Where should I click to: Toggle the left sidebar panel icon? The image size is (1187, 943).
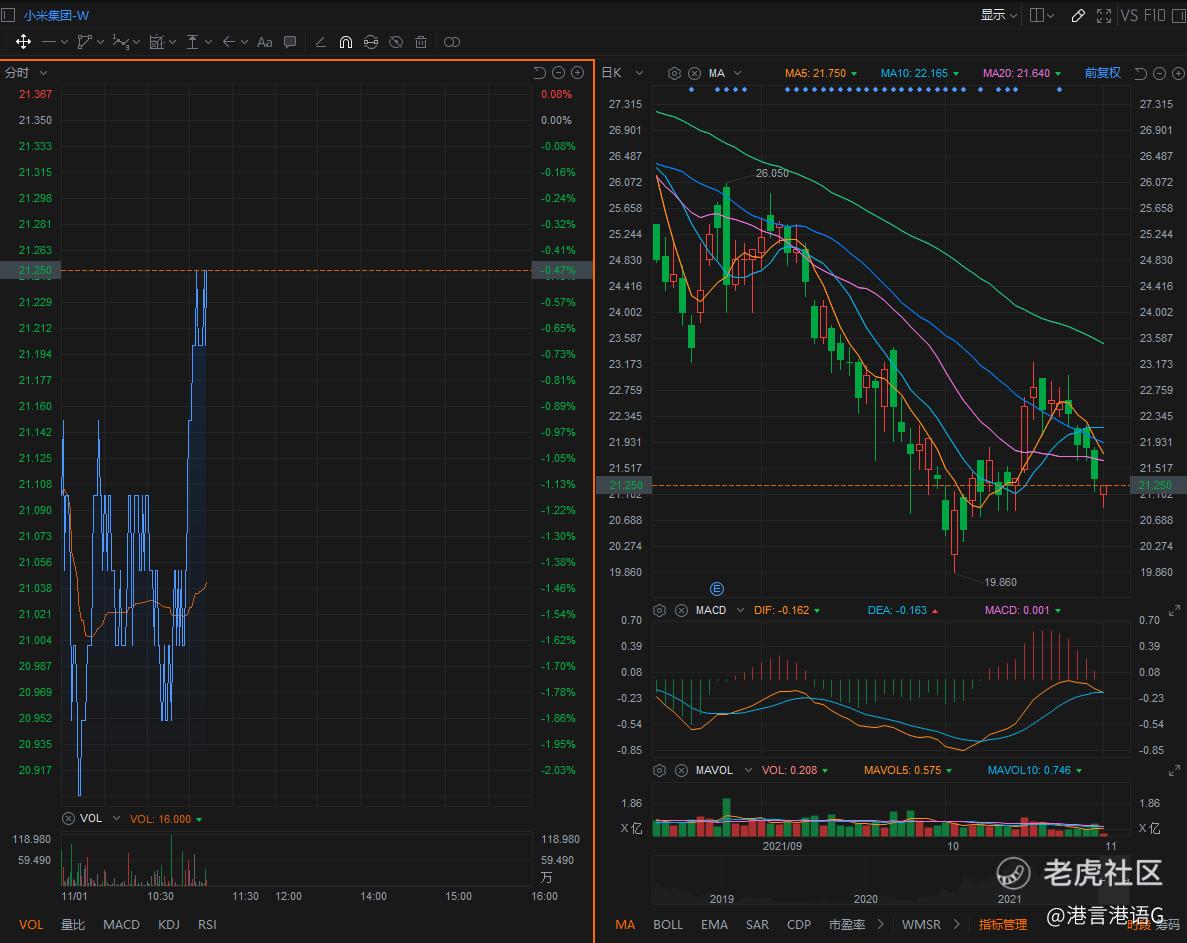9,15
